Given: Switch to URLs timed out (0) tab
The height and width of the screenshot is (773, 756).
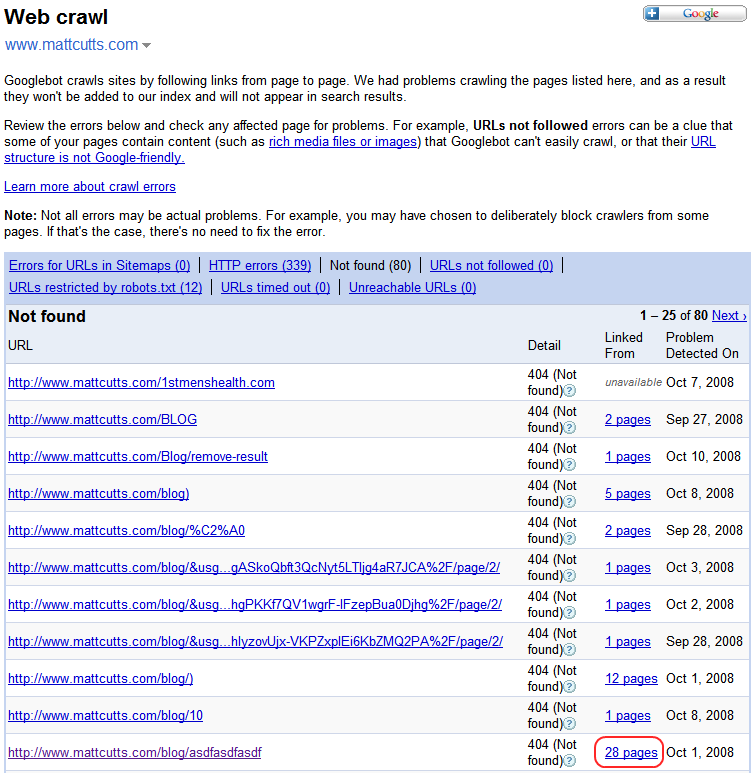Looking at the screenshot, I should pos(275,287).
